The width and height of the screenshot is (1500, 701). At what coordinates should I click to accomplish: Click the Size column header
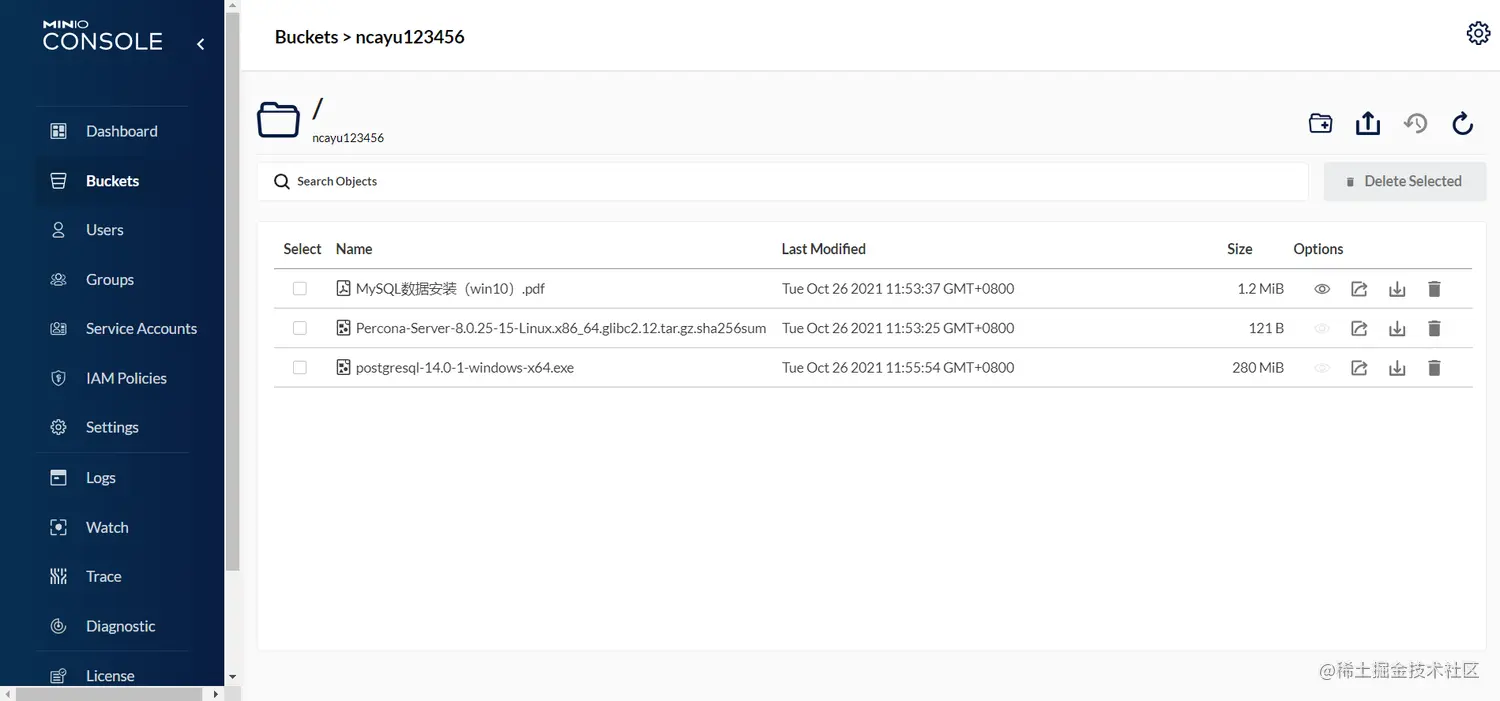pyautogui.click(x=1240, y=249)
